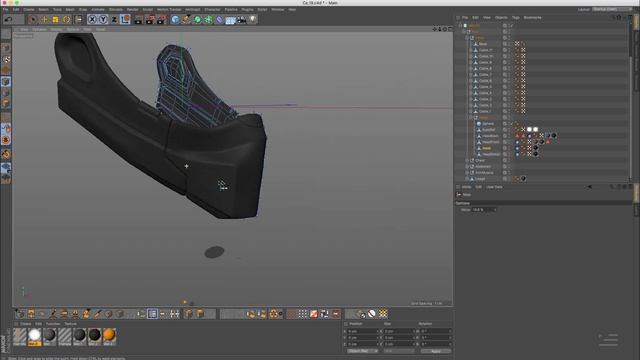Add a Cube primitive object
Viewport: 640px width, 360px height.
[x=175, y=19]
